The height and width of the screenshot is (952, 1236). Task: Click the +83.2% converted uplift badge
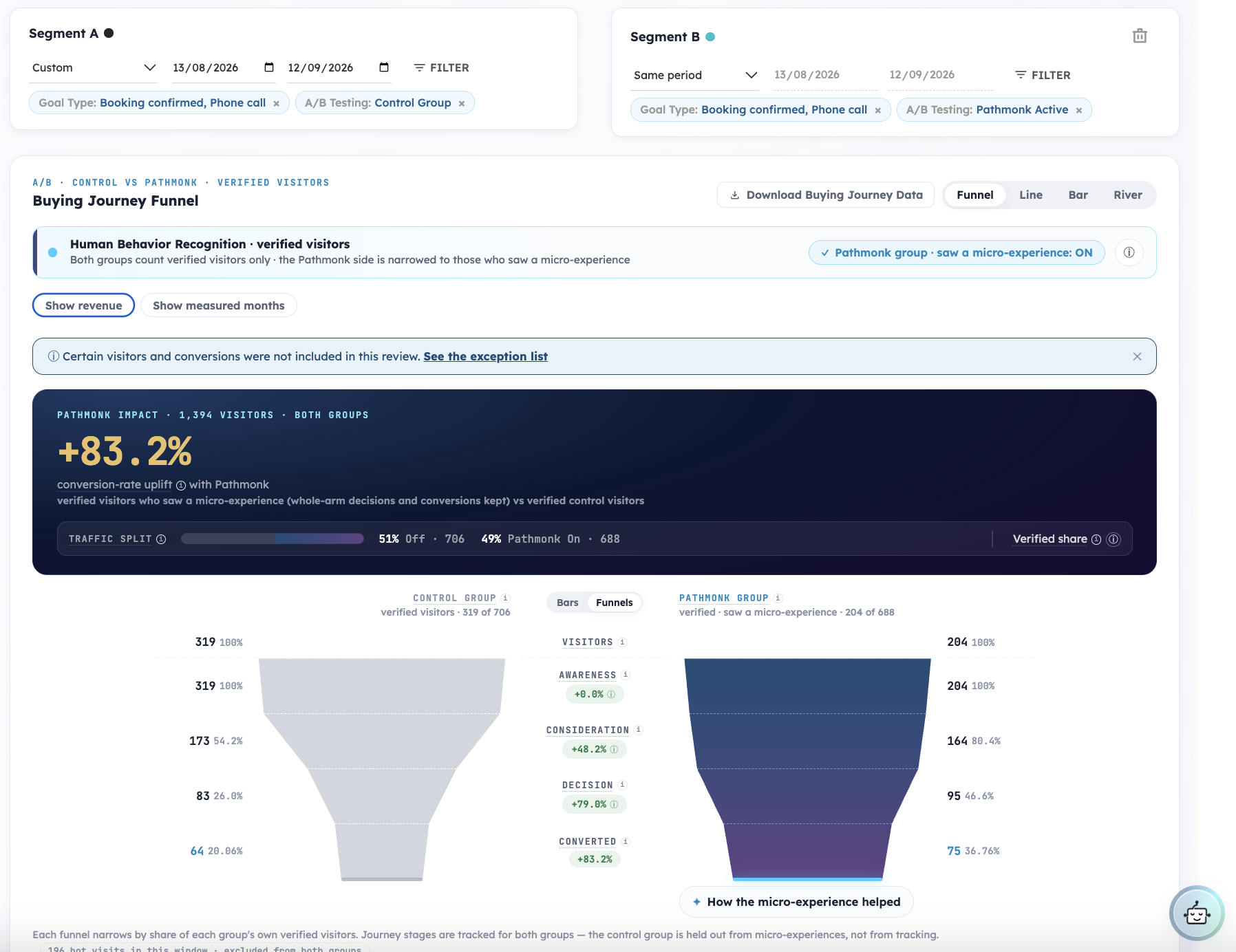[x=595, y=859]
